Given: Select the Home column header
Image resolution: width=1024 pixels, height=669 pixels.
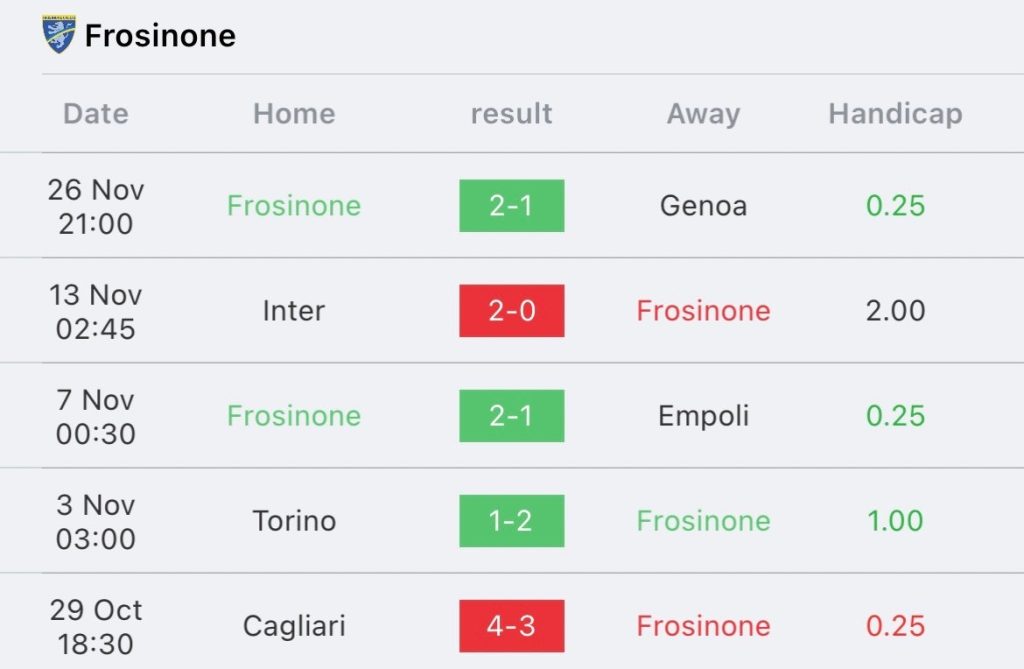Looking at the screenshot, I should click(295, 114).
